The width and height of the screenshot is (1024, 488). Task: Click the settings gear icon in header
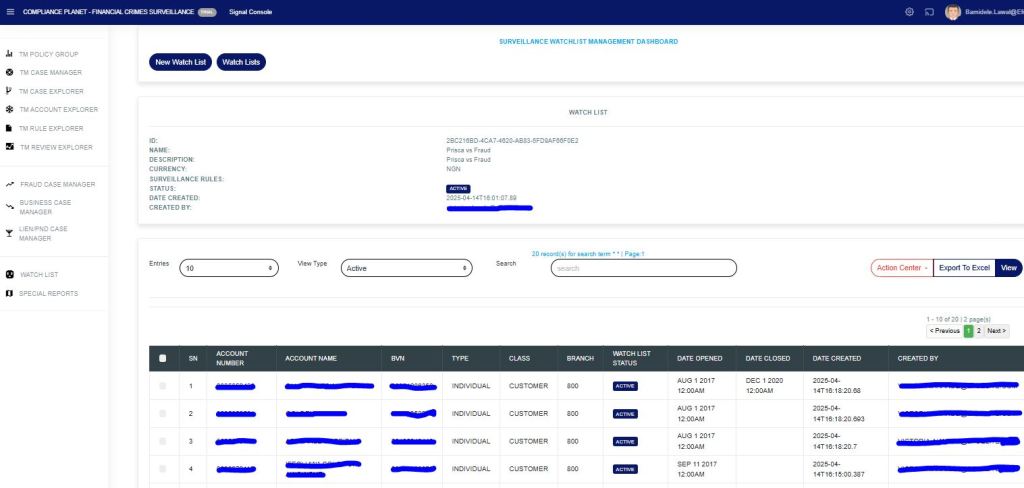pos(909,11)
